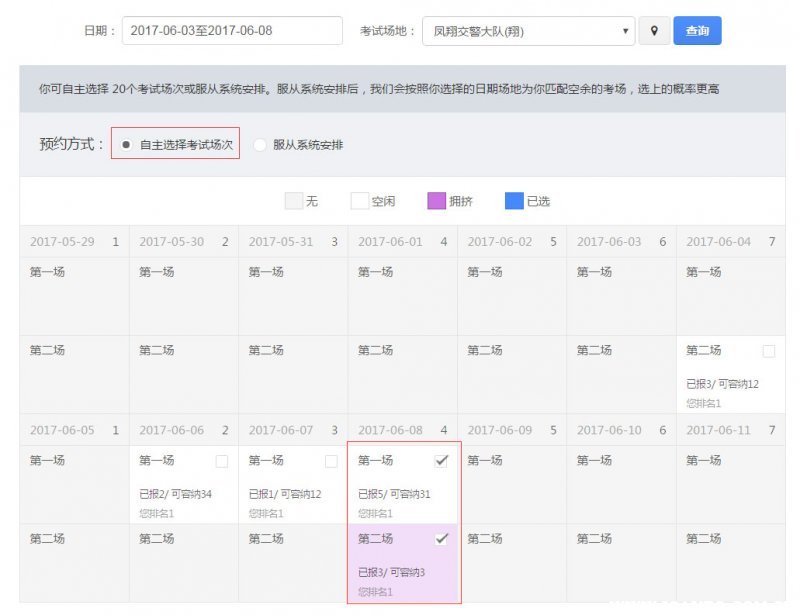Click 第一场 session cell on 2017-06-09
This screenshot has width=800, height=615.
[512, 483]
